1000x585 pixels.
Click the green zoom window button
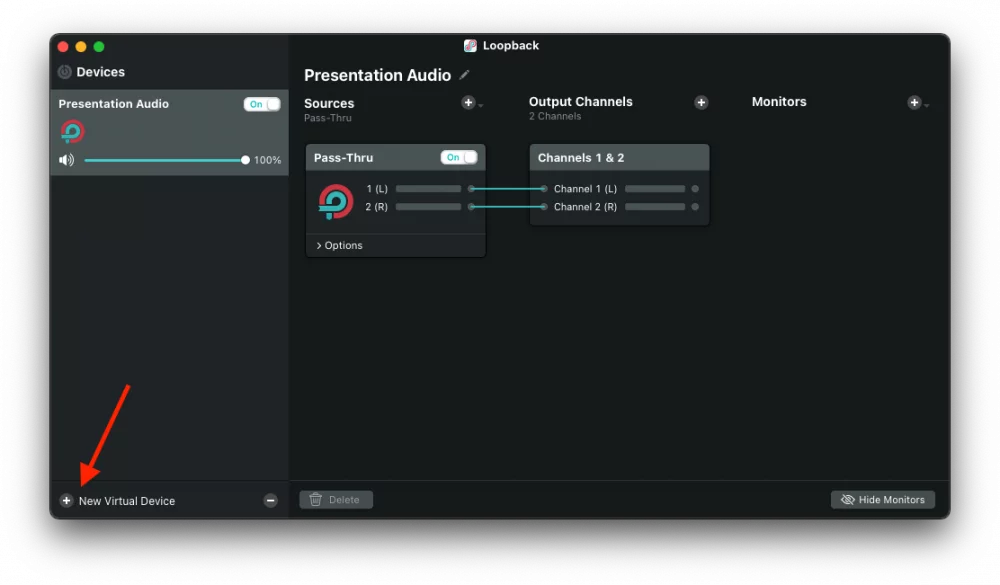99,47
